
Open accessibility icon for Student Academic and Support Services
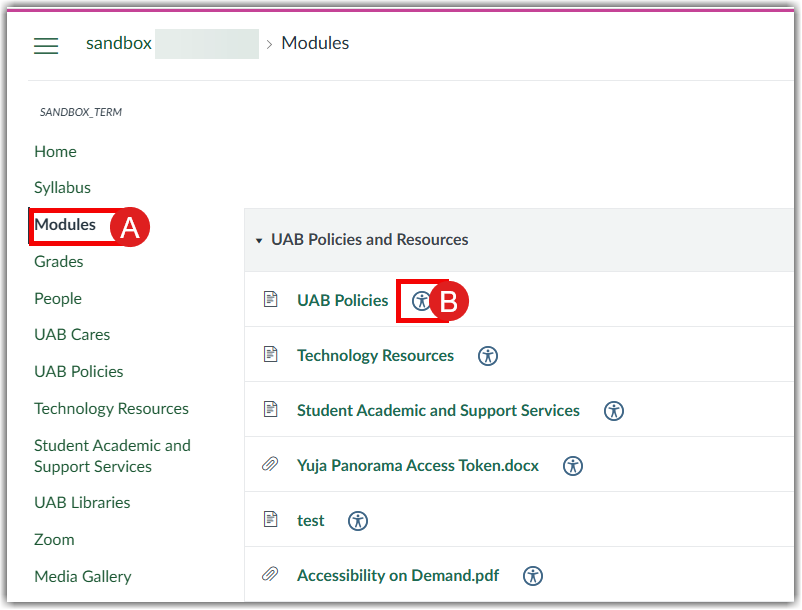[614, 411]
